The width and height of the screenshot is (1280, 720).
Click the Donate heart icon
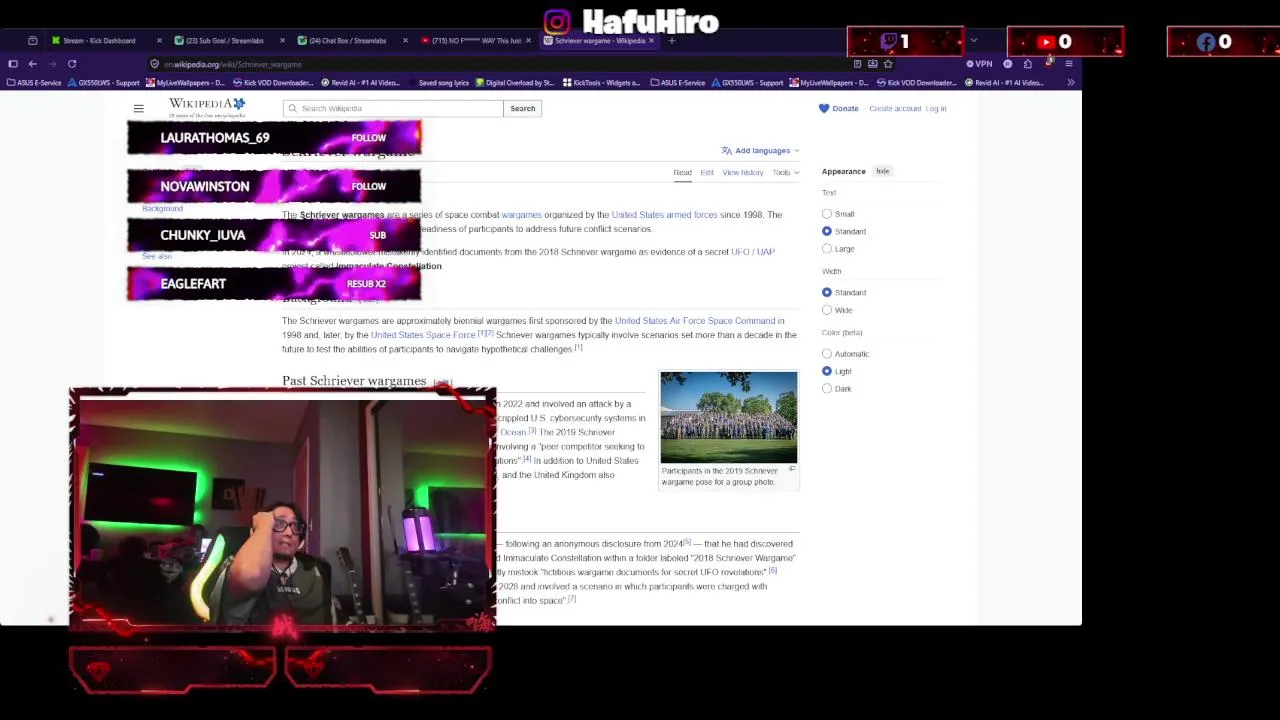click(x=824, y=108)
